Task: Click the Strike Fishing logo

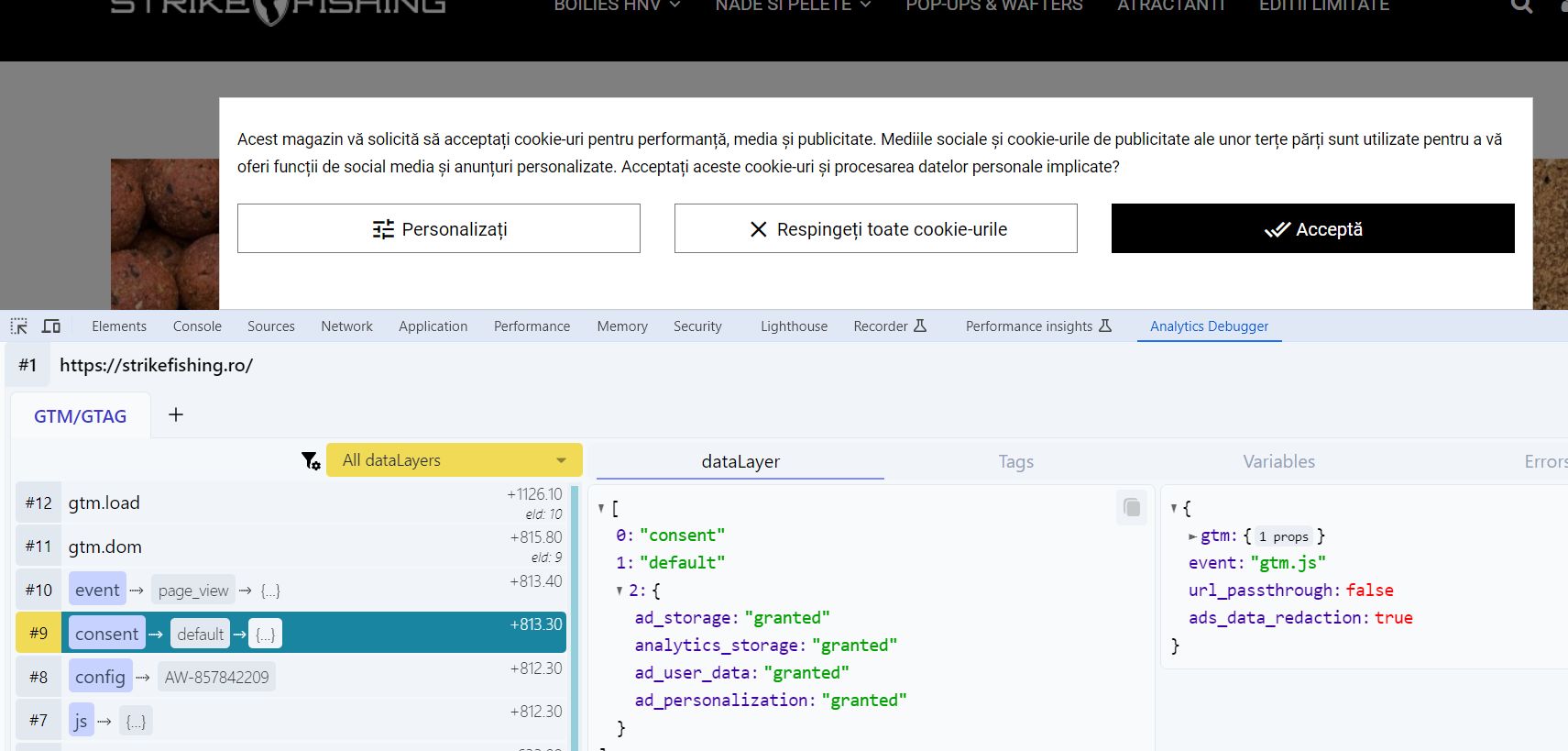Action: tap(278, 7)
